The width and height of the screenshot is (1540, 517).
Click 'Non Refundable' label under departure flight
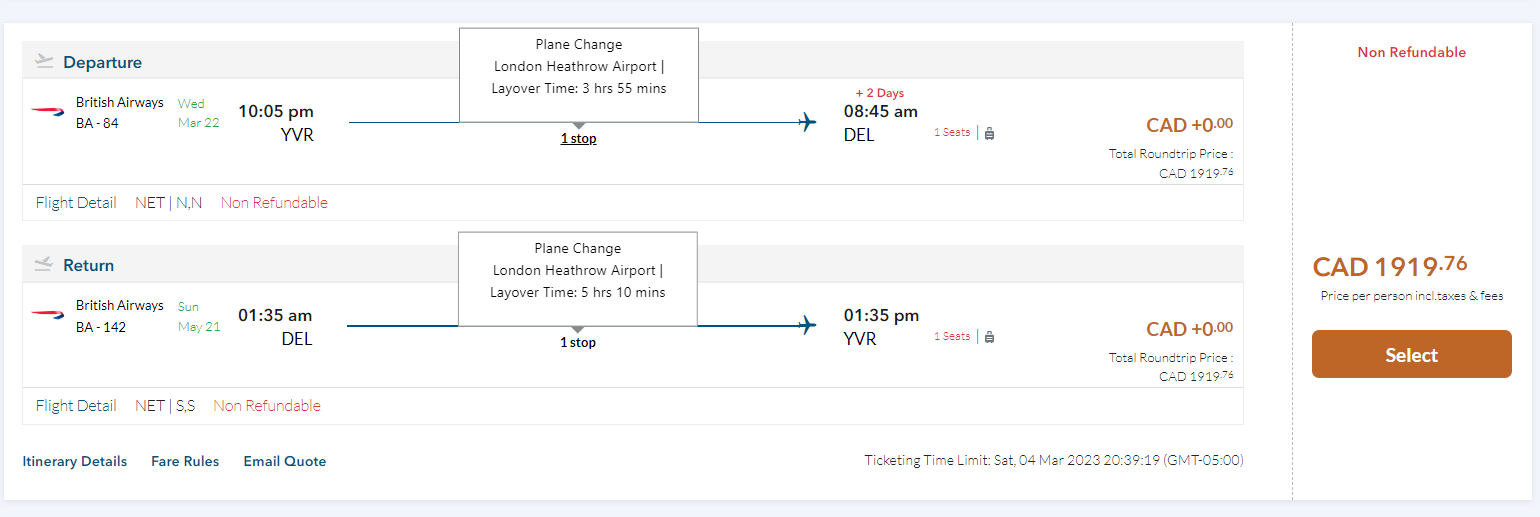(274, 203)
